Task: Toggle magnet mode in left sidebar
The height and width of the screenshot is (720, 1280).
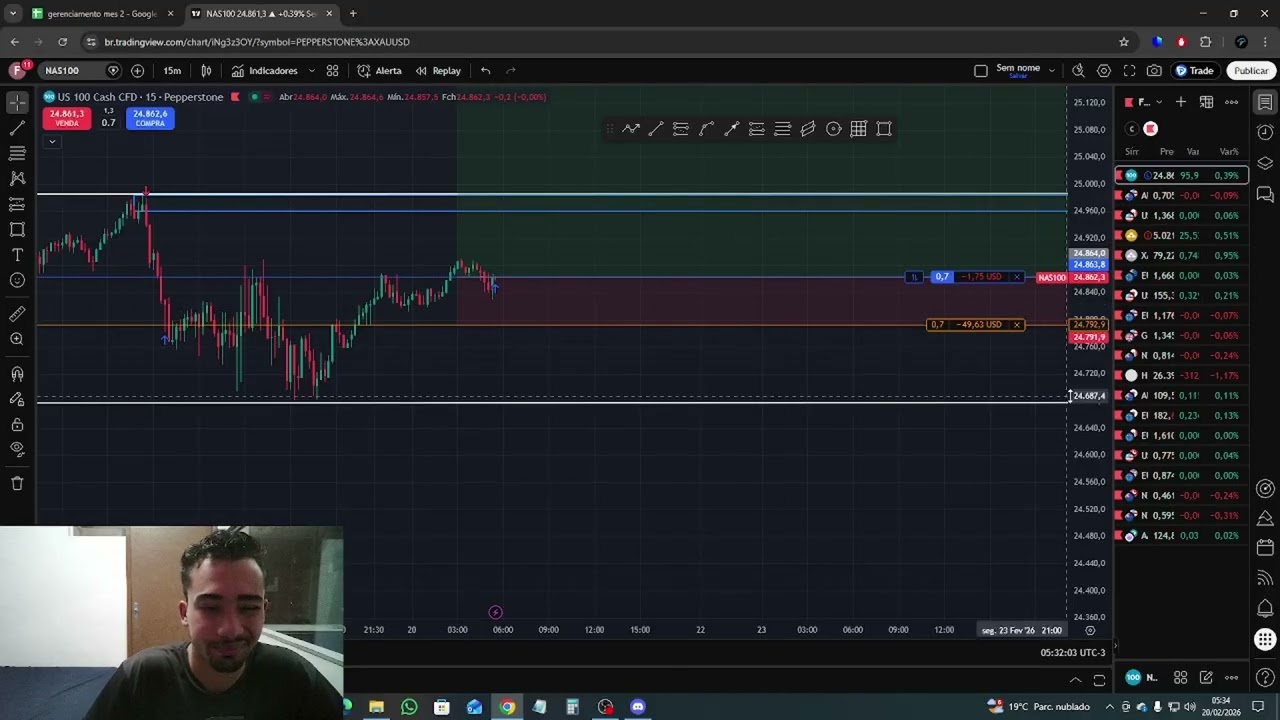Action: (x=17, y=374)
